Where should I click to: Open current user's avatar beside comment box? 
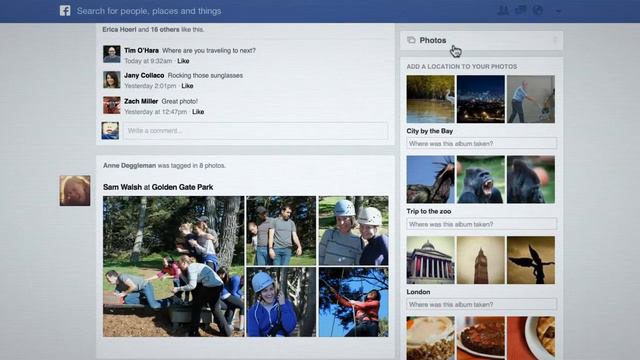[110, 131]
